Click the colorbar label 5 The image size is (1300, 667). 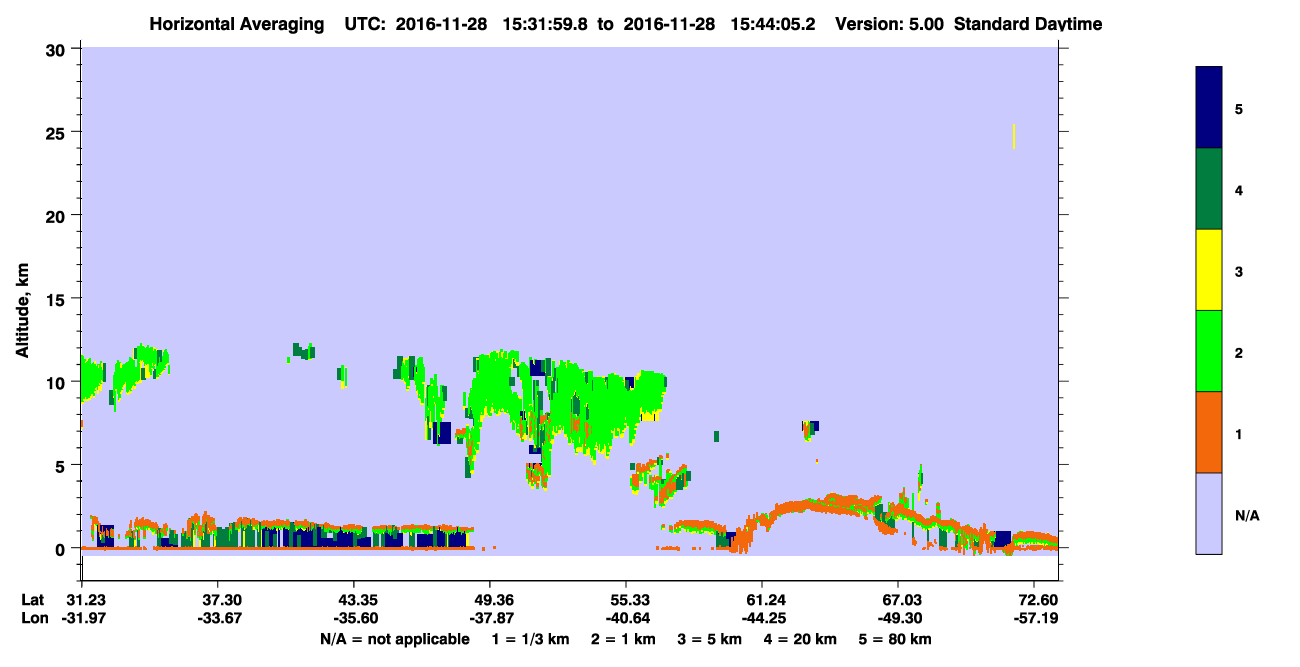click(x=1239, y=108)
